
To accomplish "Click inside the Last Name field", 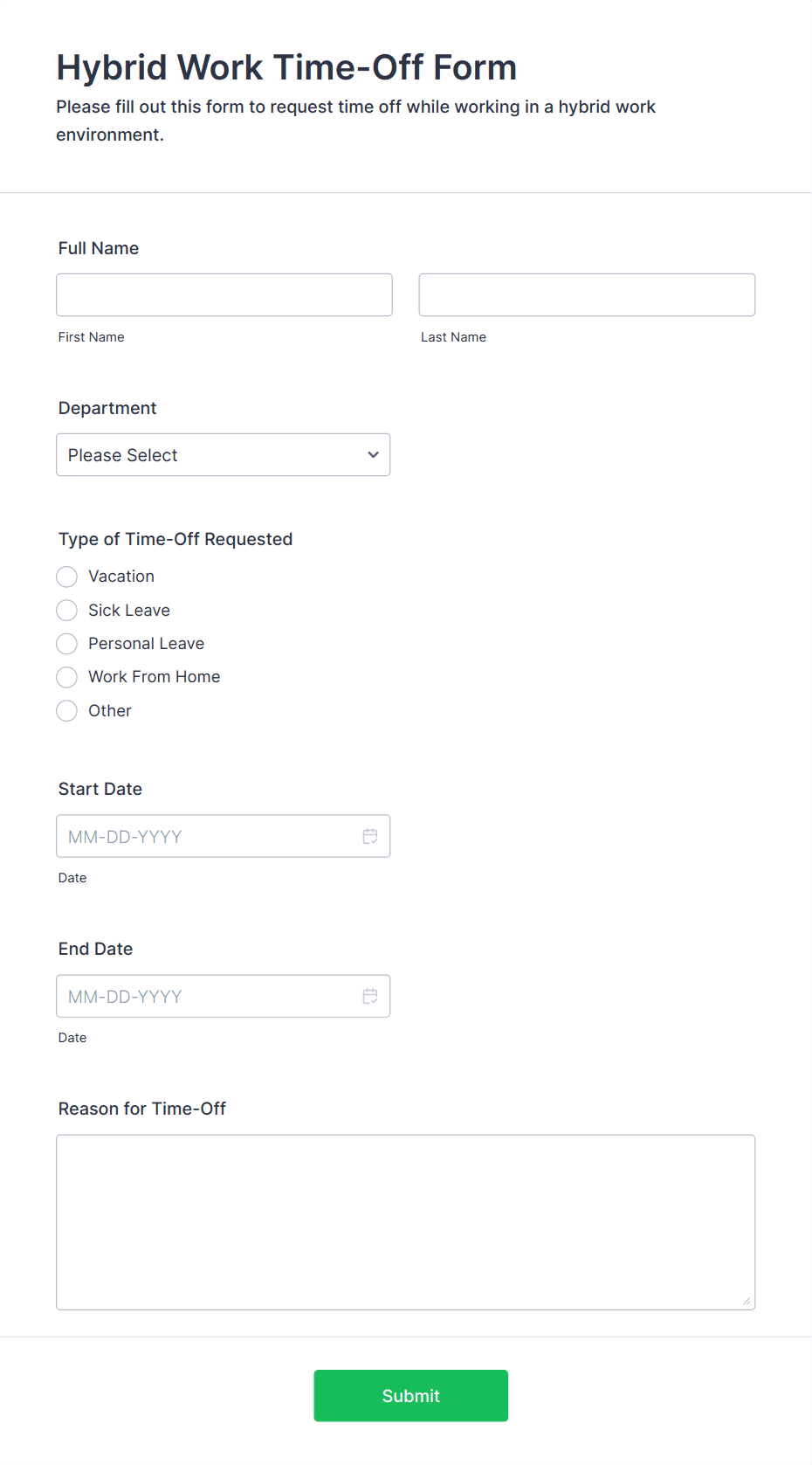I will click(586, 294).
